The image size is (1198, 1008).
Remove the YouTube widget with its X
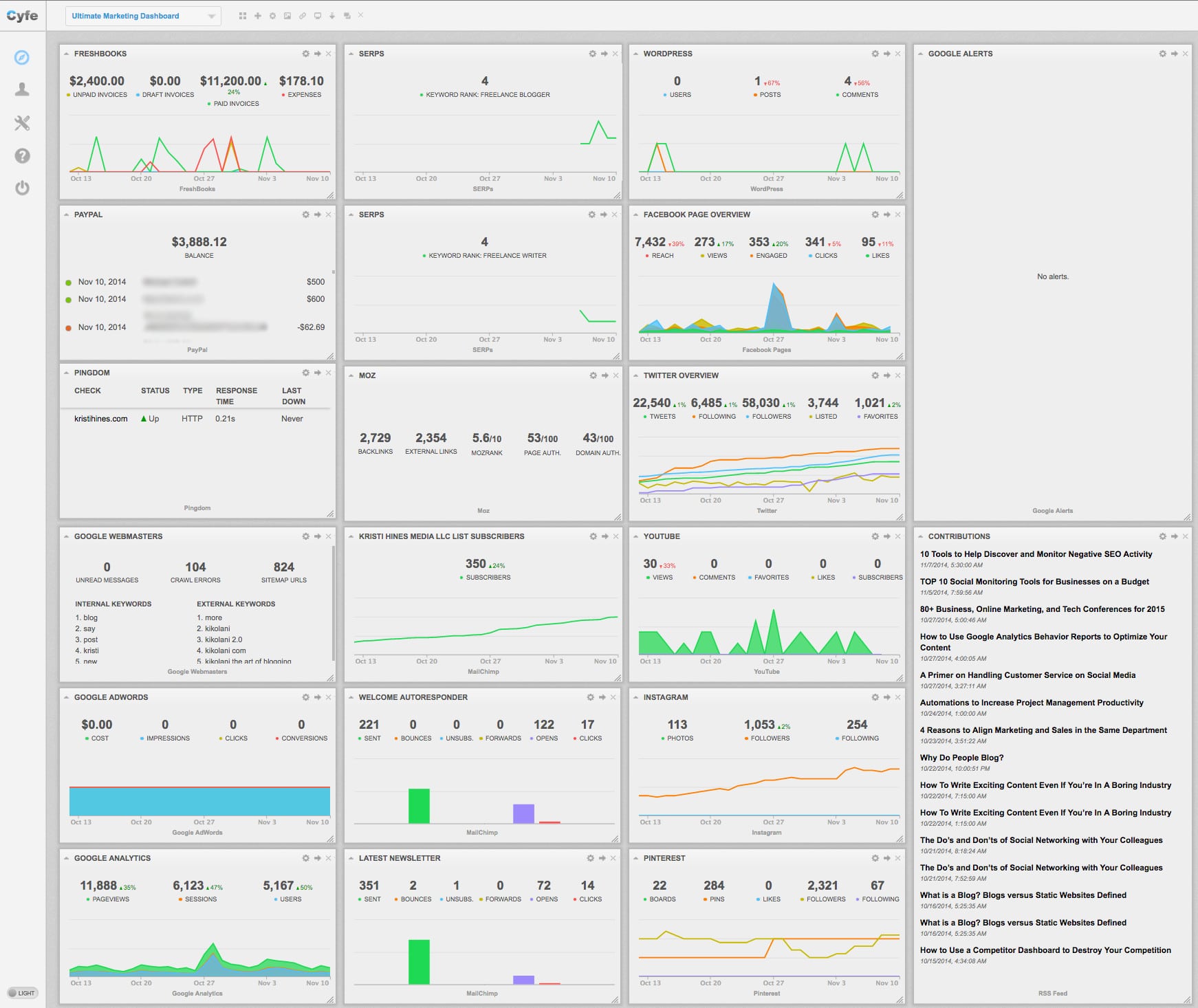(x=898, y=536)
